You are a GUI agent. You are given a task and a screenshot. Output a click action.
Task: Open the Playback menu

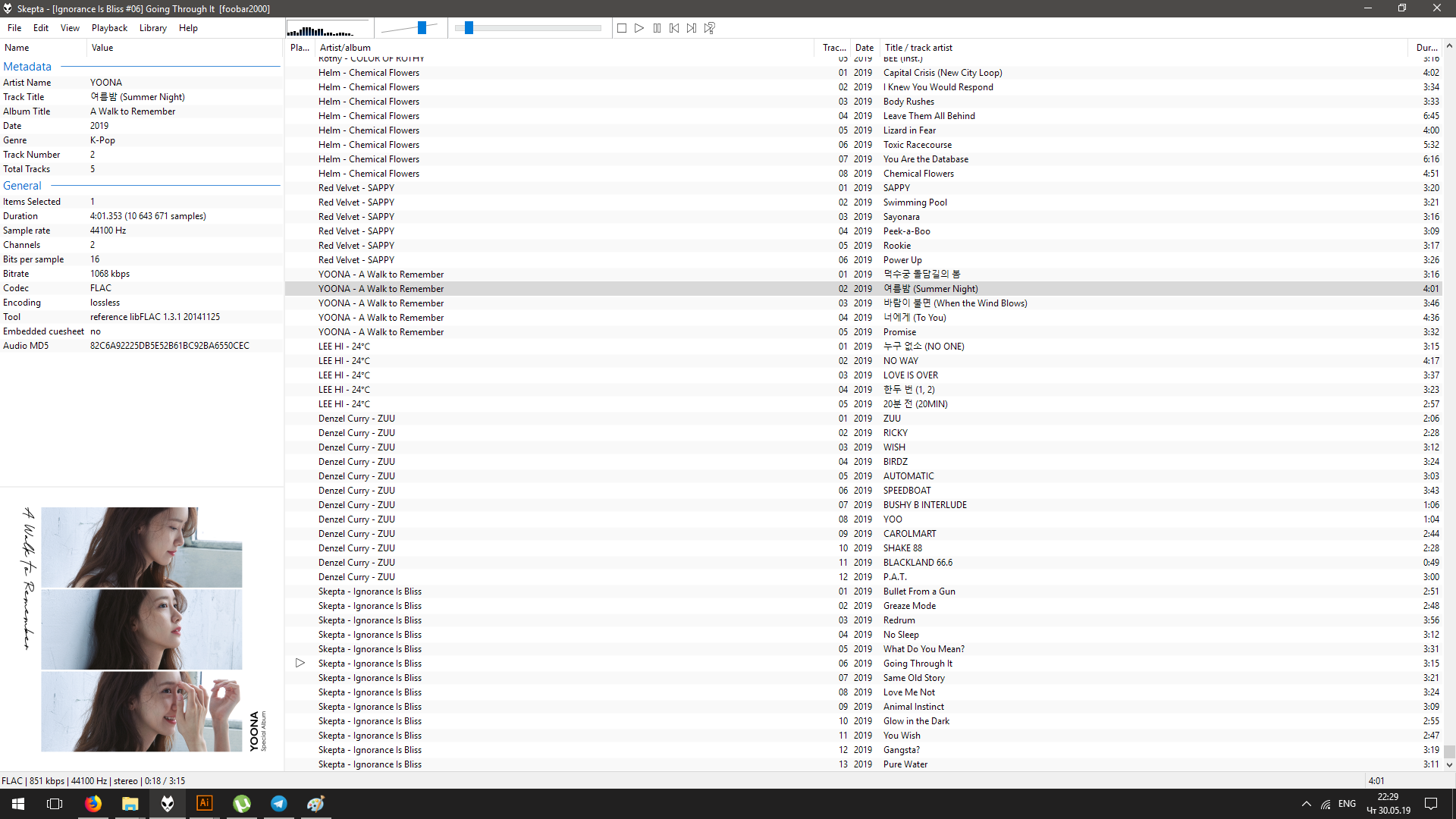pos(109,28)
